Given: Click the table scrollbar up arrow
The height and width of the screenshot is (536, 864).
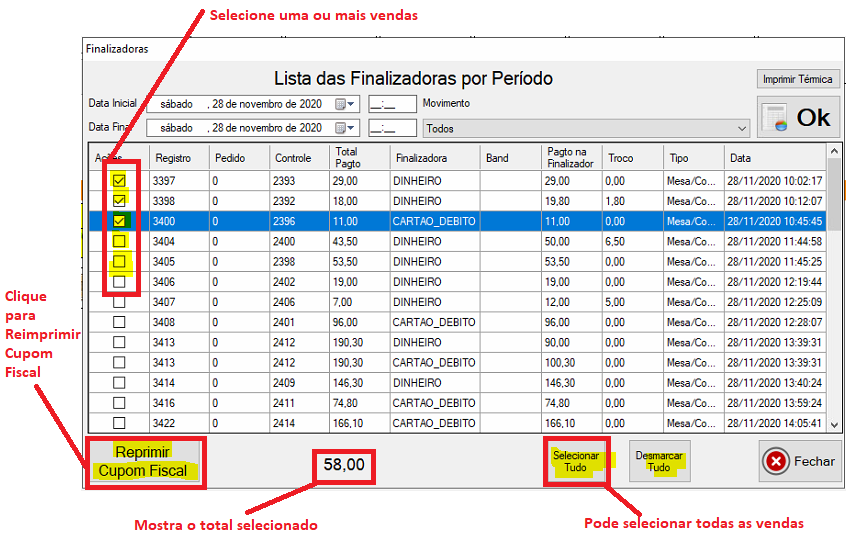Looking at the screenshot, I should click(x=834, y=151).
